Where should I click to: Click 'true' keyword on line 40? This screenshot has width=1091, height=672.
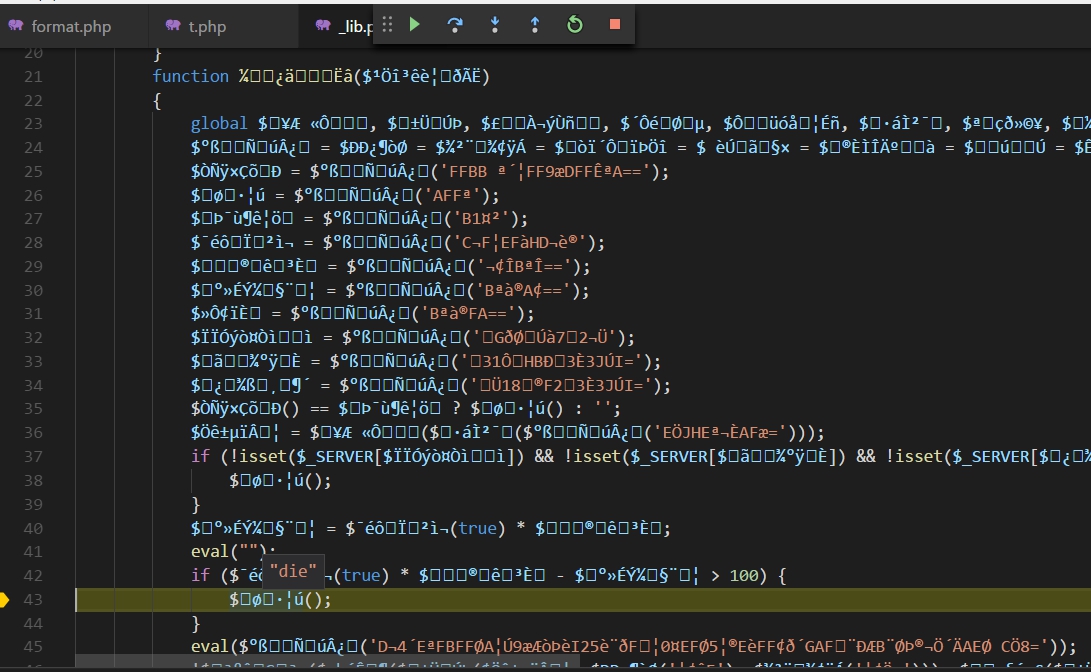point(477,528)
